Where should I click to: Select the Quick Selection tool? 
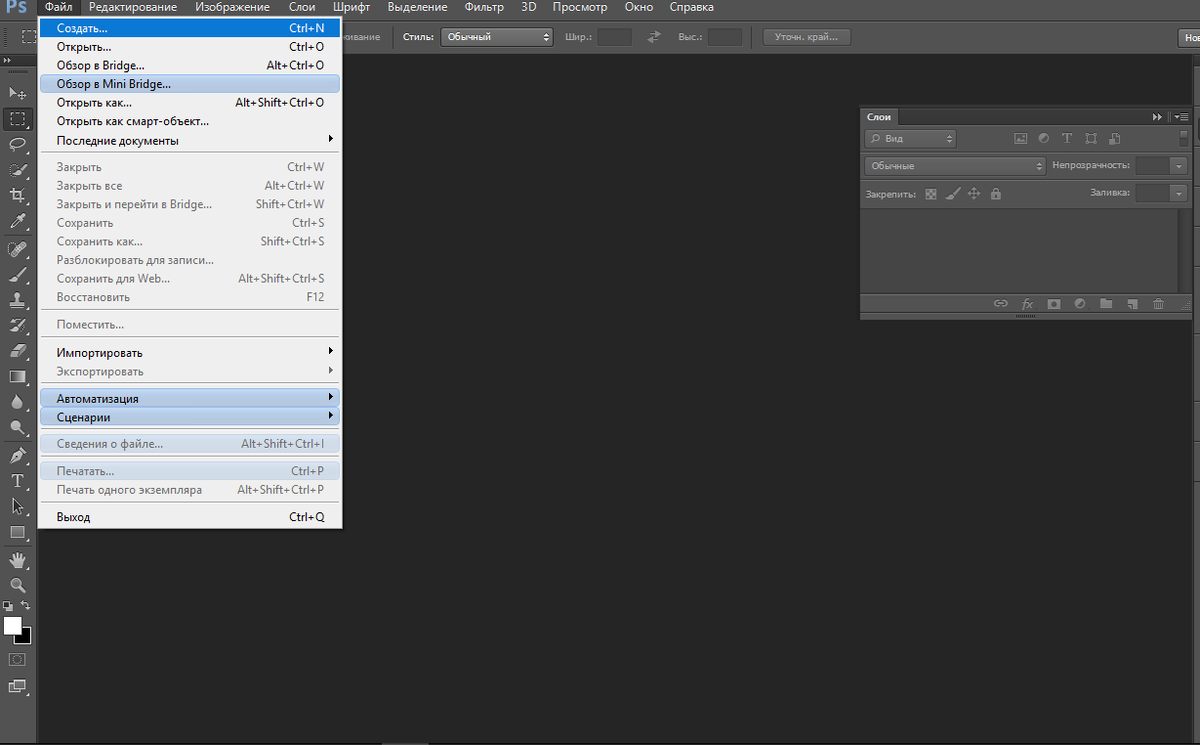click(x=17, y=170)
